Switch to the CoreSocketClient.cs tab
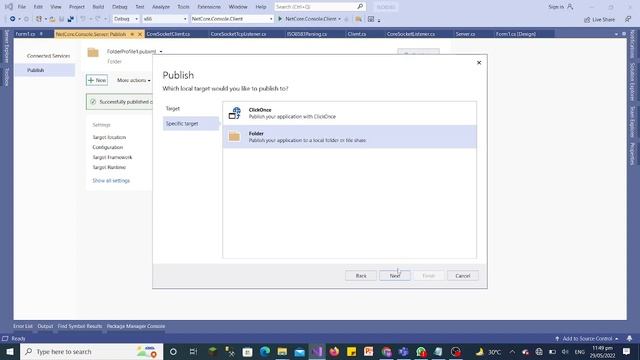The width and height of the screenshot is (640, 360). tap(168, 34)
